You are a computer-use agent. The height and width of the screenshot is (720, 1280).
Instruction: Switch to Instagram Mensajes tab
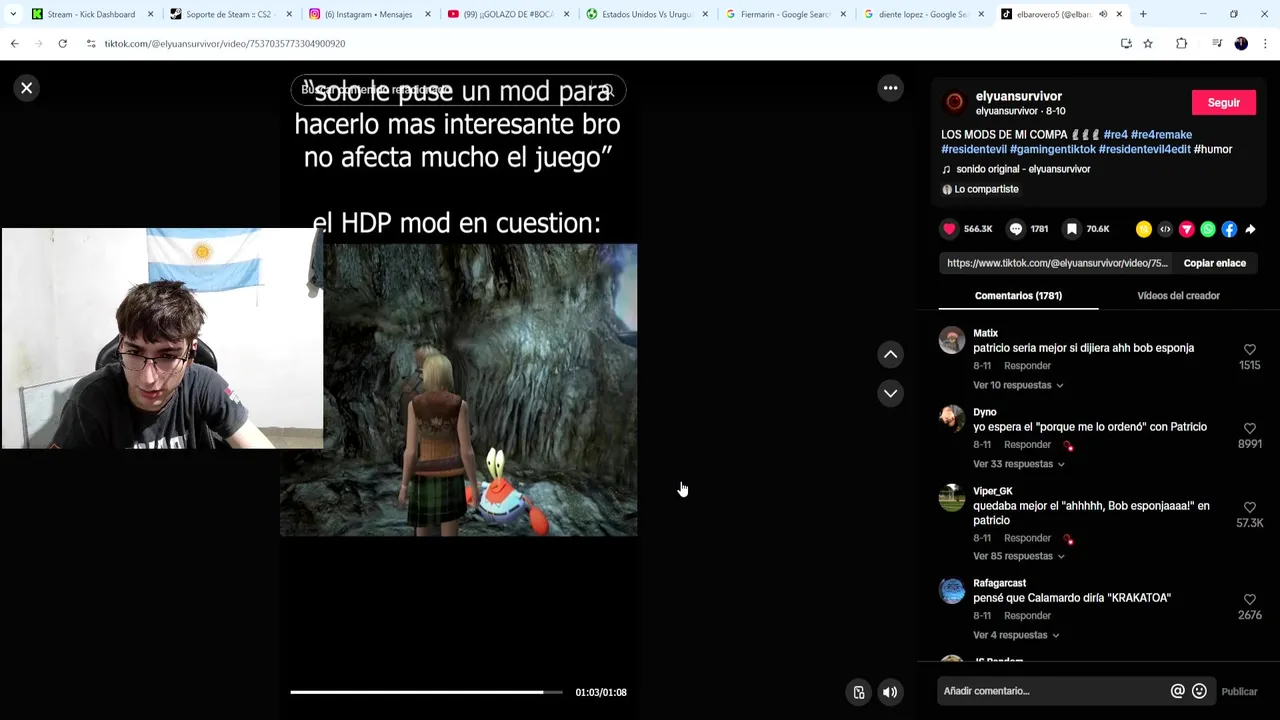tap(368, 14)
